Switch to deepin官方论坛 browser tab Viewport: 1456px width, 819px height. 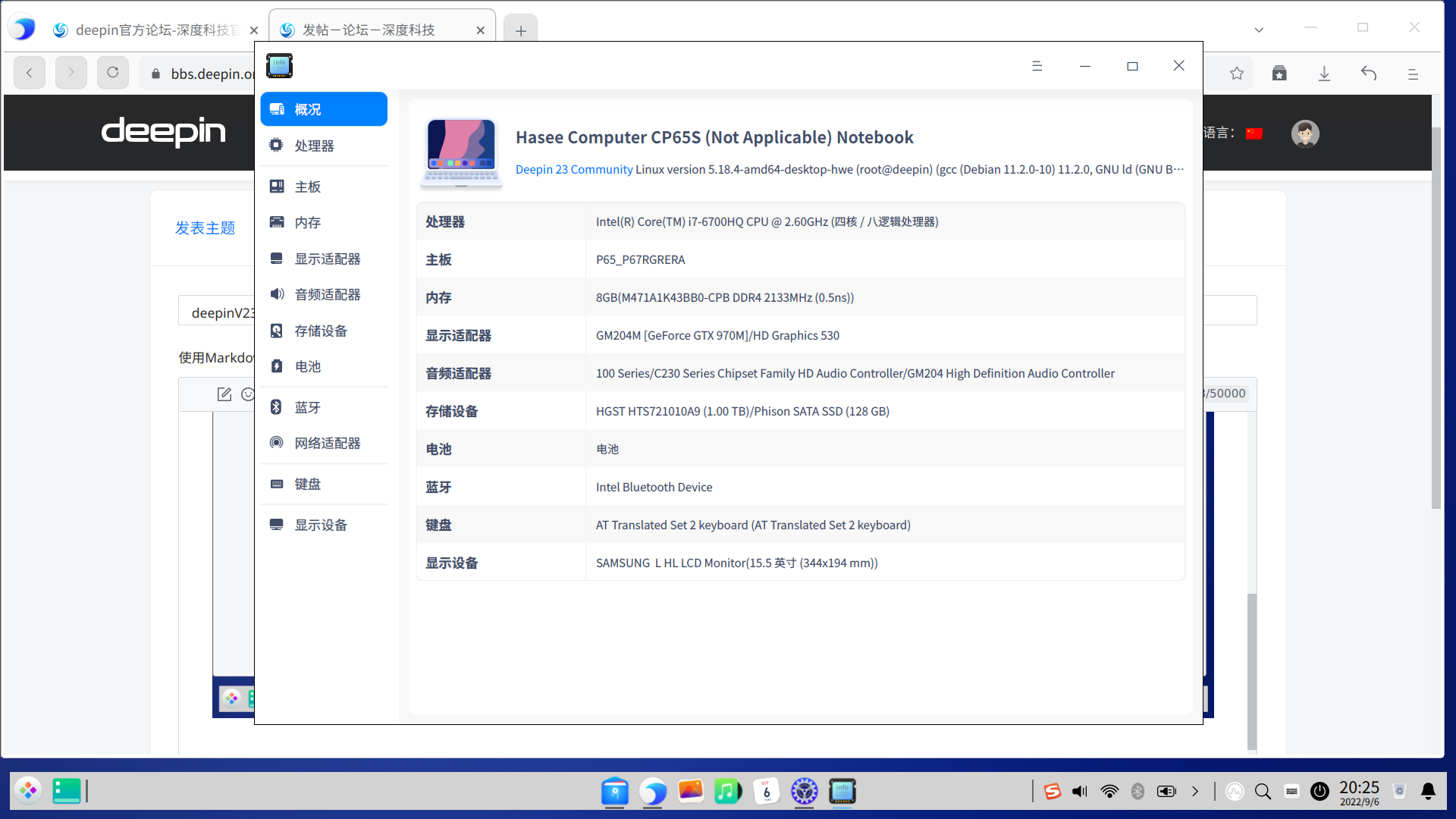pyautogui.click(x=152, y=30)
